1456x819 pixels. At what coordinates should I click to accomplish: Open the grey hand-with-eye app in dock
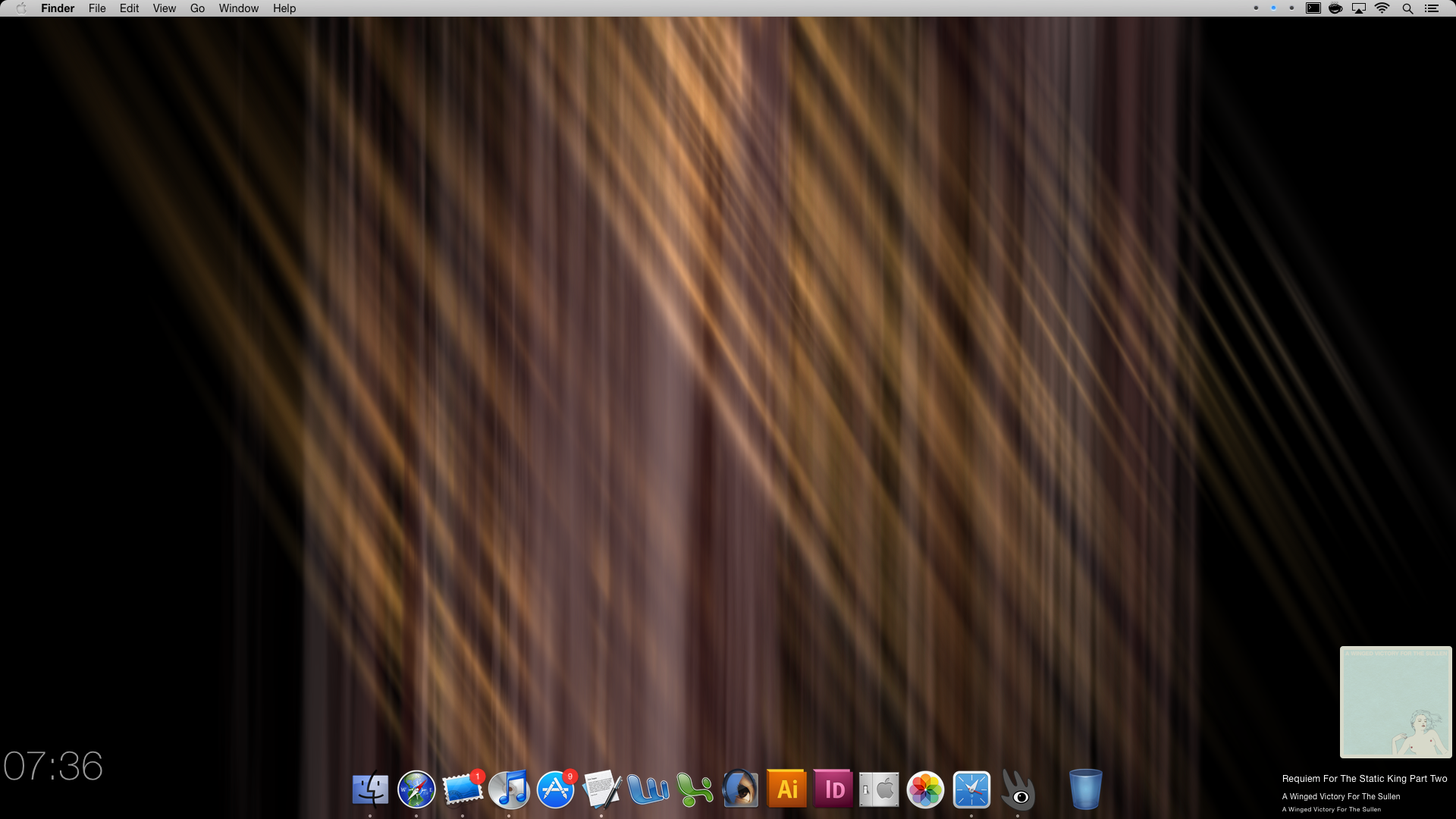(x=1018, y=789)
